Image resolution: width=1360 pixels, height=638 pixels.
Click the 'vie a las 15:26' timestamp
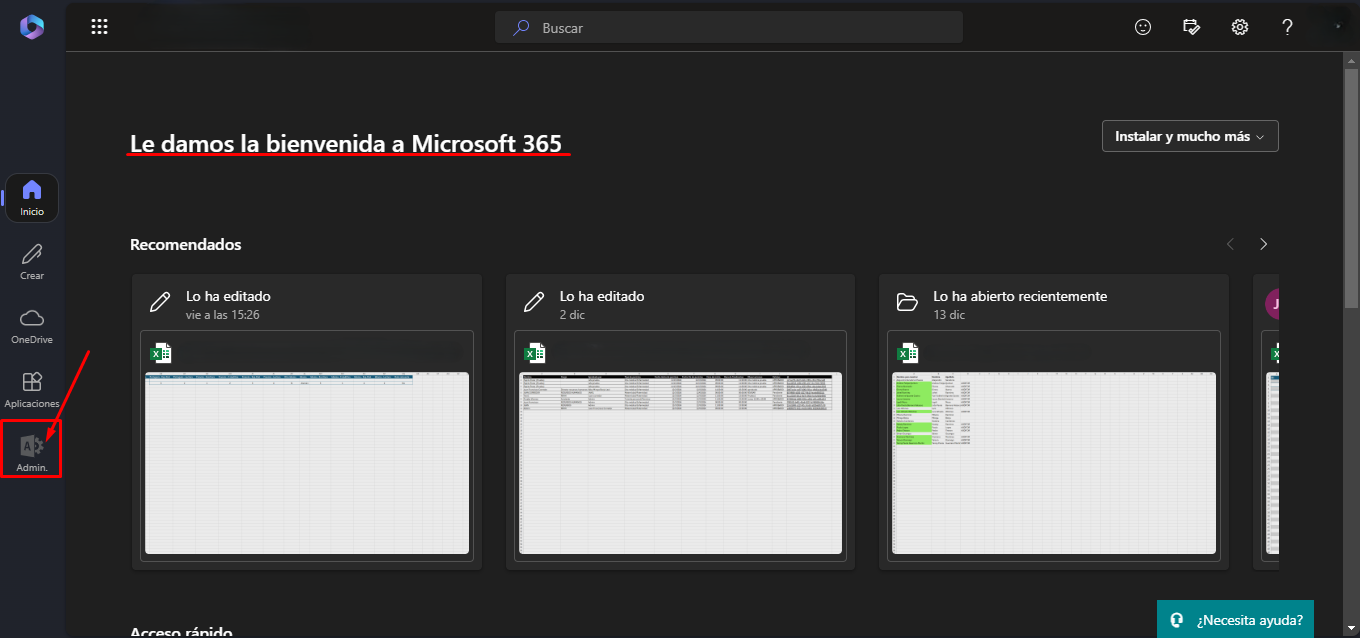click(223, 315)
